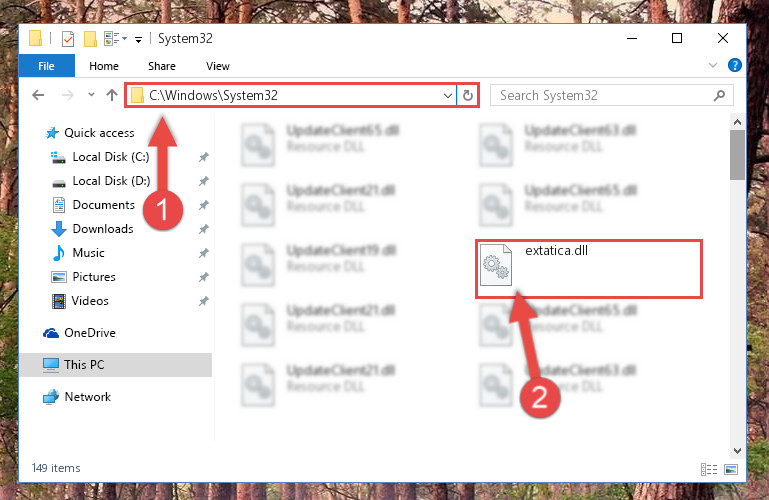Click the New folder icon in title bar
Screen dimensions: 769x500
pos(90,39)
